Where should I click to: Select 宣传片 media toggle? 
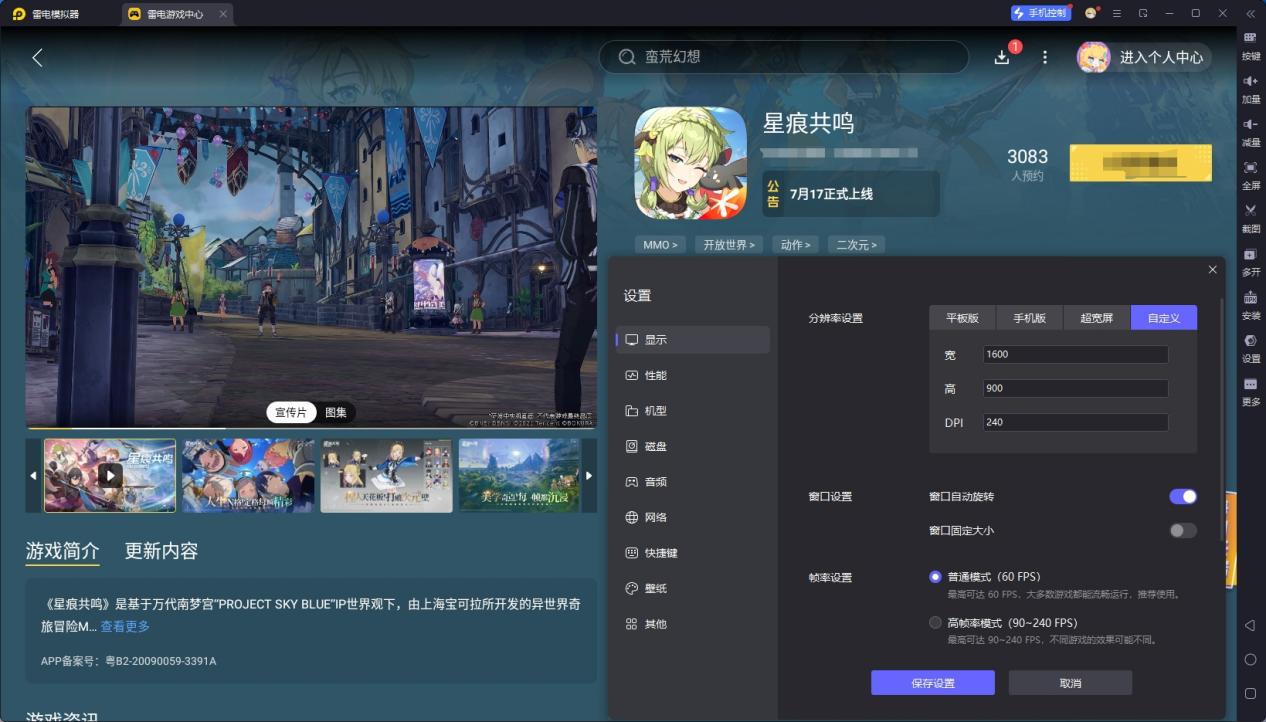click(x=291, y=412)
